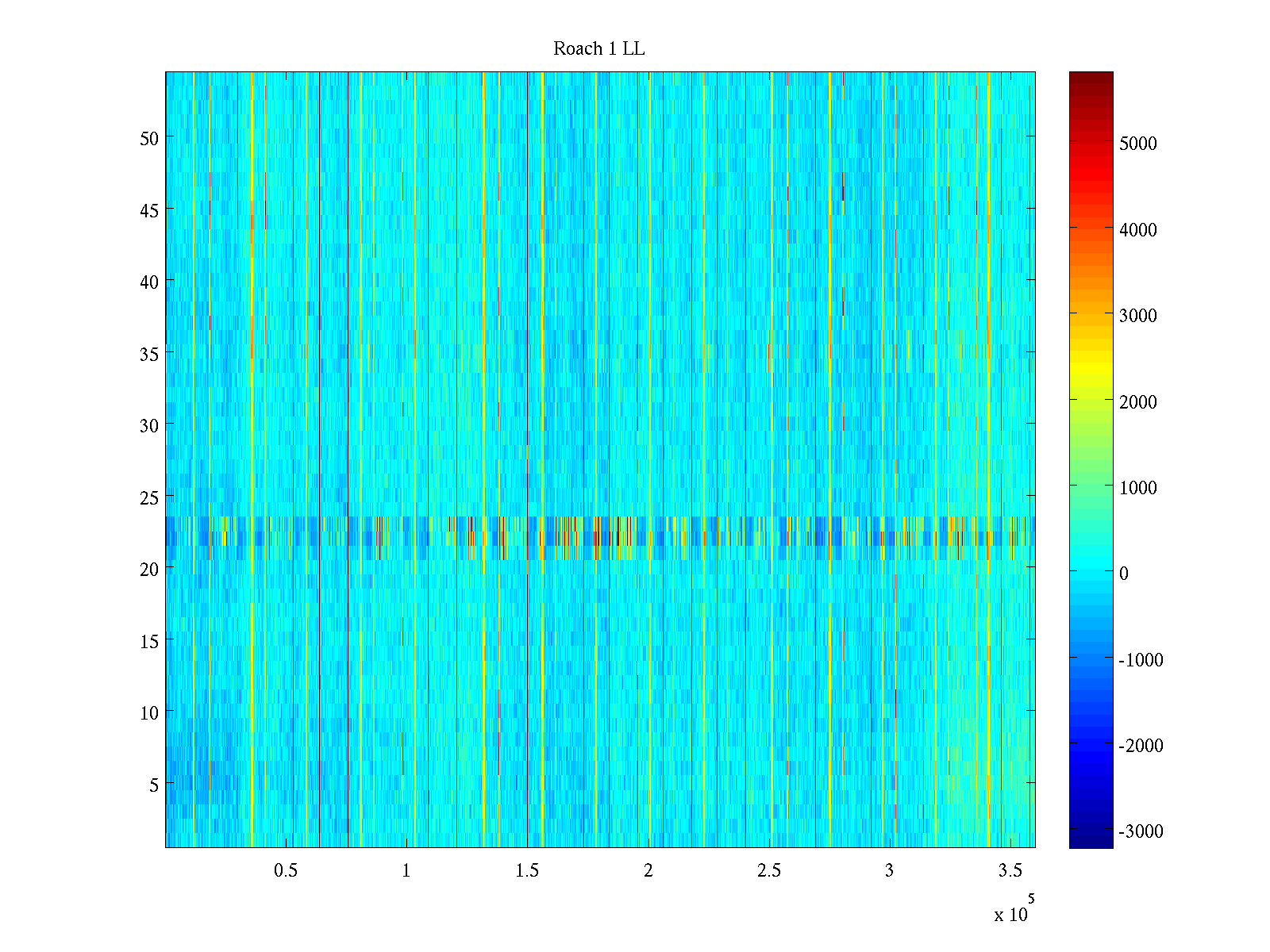The height and width of the screenshot is (952, 1270).
Task: Click the y-axis tick label 50
Action: pyautogui.click(x=149, y=138)
